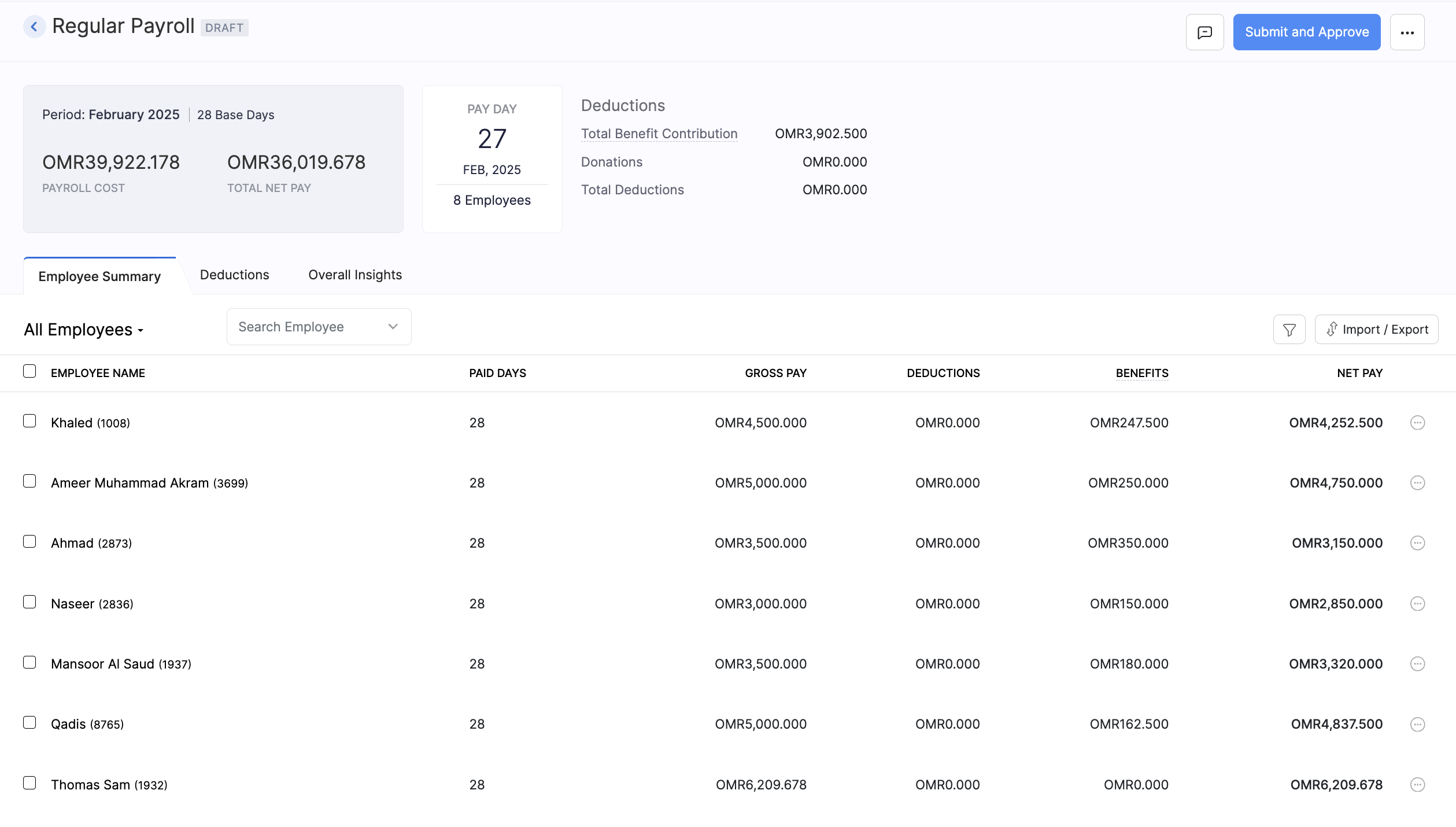Open the more options menu beside Submit and Approve

click(x=1407, y=32)
